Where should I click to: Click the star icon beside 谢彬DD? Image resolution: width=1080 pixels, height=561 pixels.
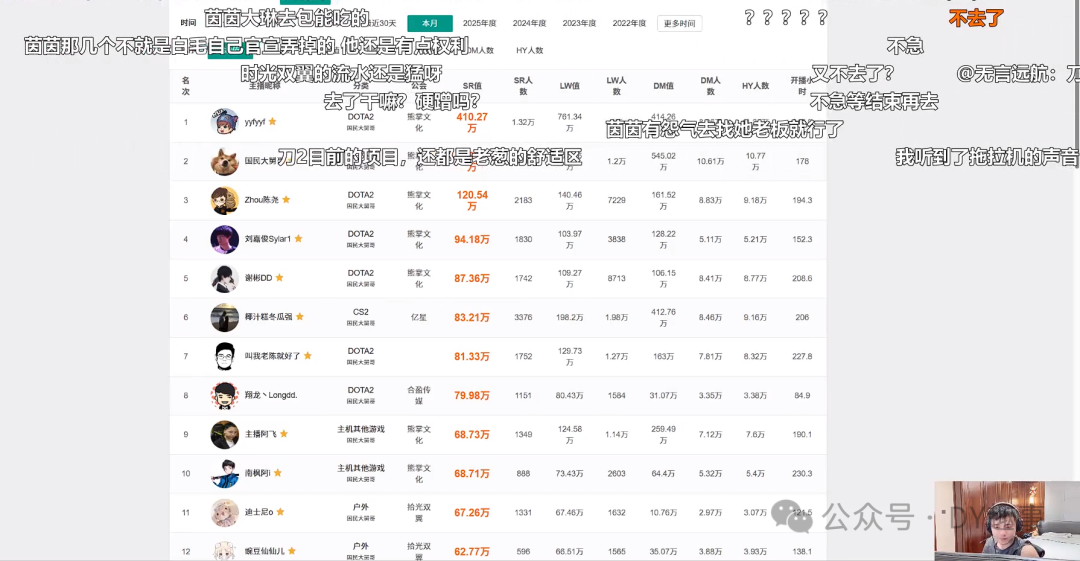(280, 278)
